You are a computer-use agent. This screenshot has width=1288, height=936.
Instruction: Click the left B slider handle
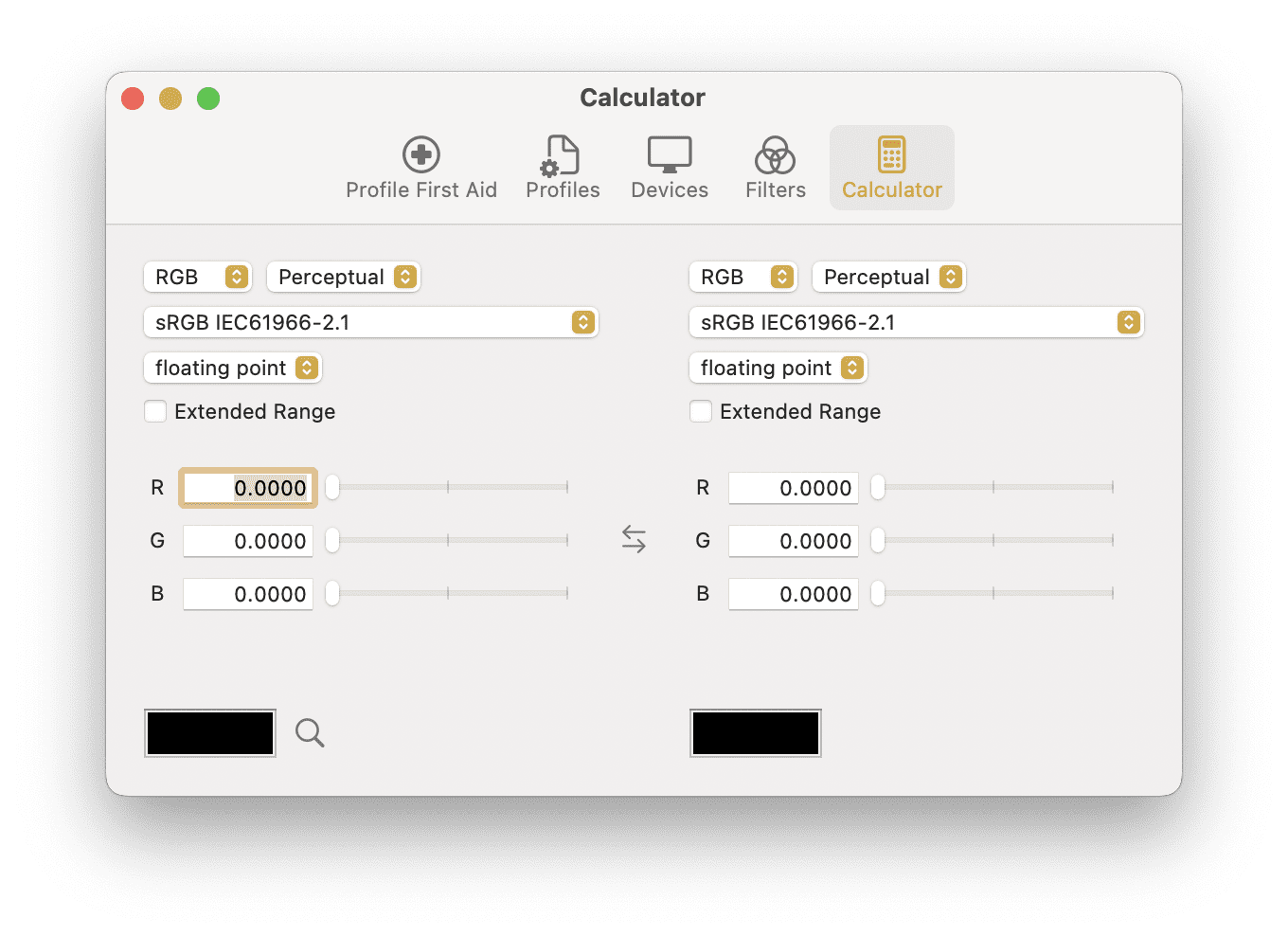point(332,593)
